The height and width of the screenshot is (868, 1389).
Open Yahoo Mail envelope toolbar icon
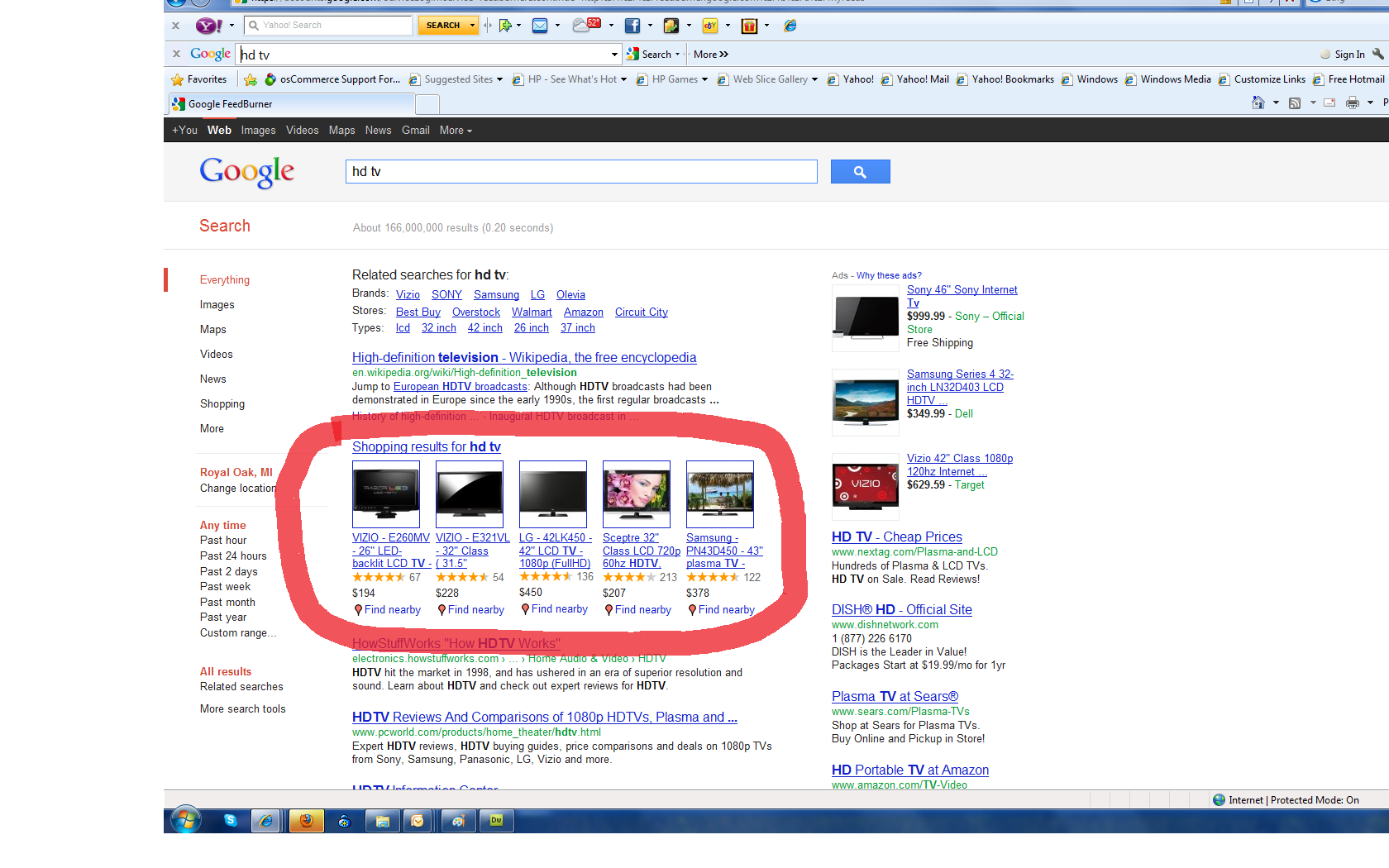pos(540,26)
